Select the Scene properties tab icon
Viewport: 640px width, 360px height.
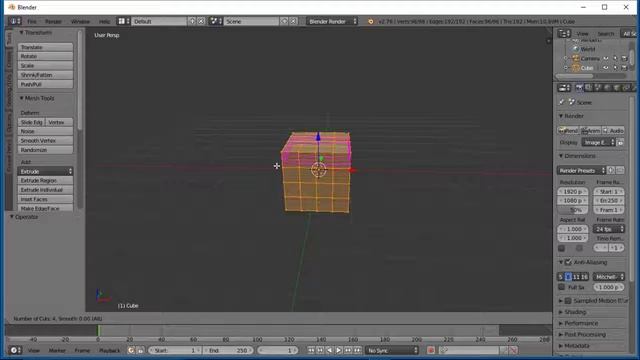(598, 88)
